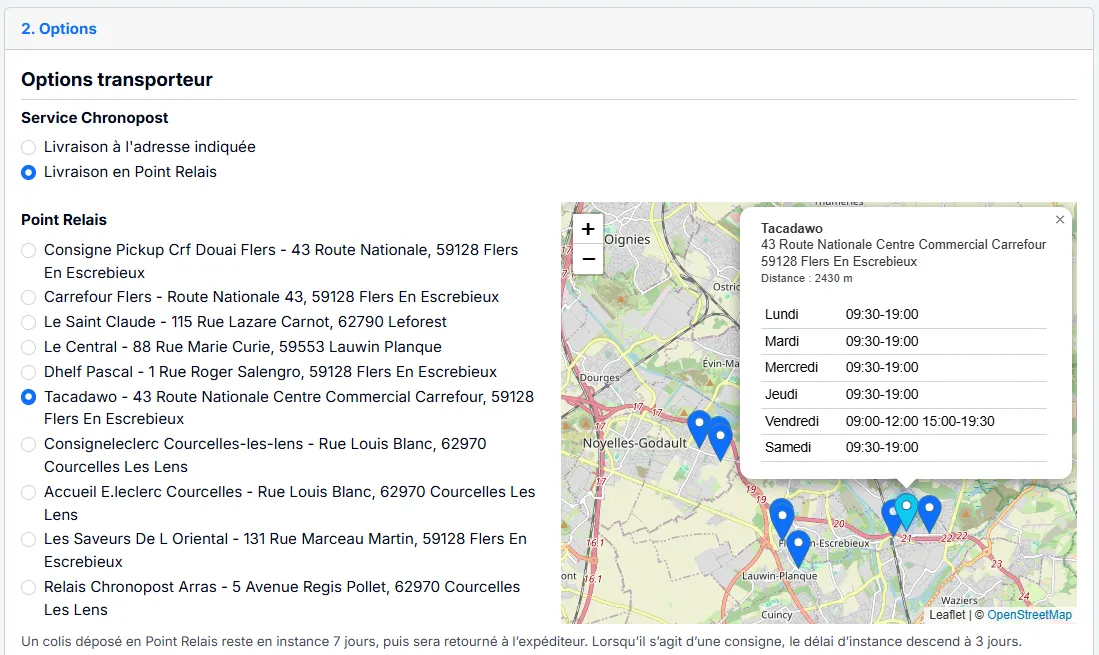The width and height of the screenshot is (1099, 655).
Task: Open the Leaflet attribution link
Action: point(947,615)
